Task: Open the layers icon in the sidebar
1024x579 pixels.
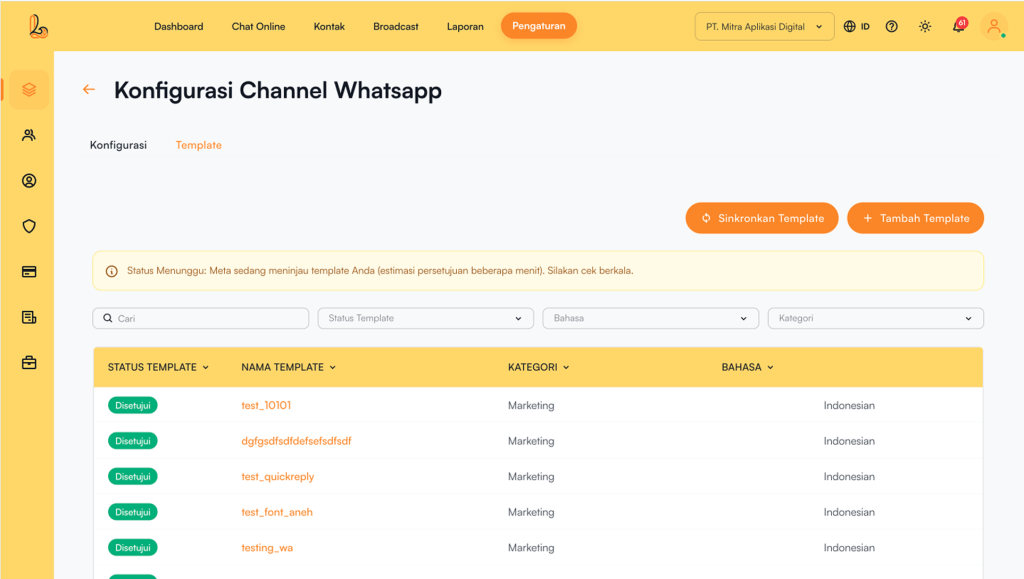Action: click(29, 90)
